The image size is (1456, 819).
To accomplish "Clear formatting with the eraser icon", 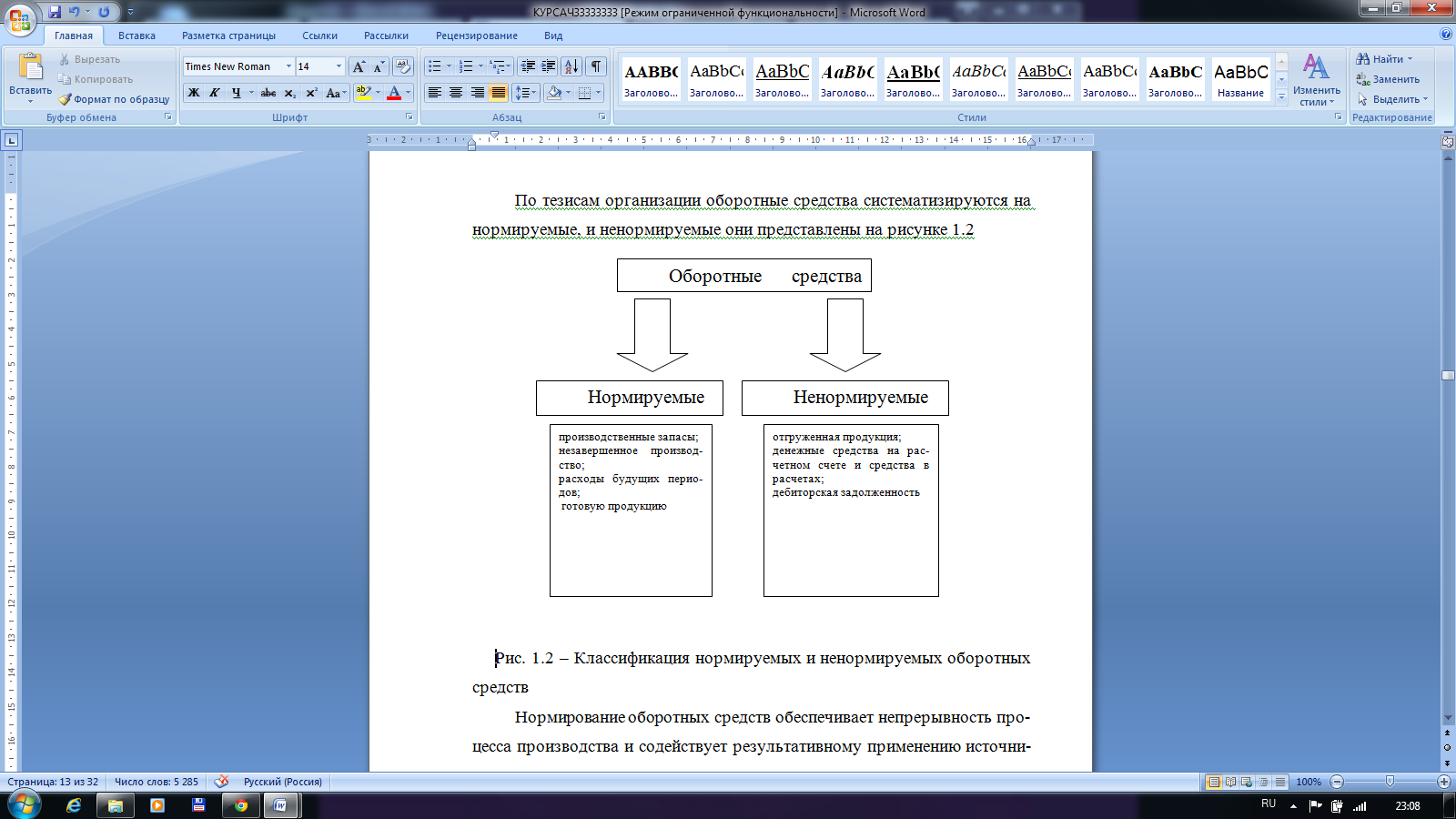I will [403, 66].
